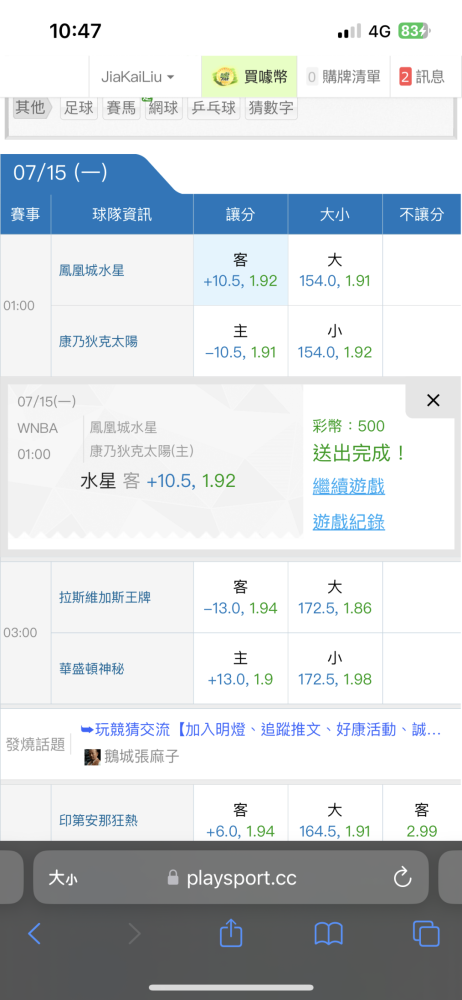Open 玩競猜交流 hot topic link
462x1000 pixels.
click(261, 729)
